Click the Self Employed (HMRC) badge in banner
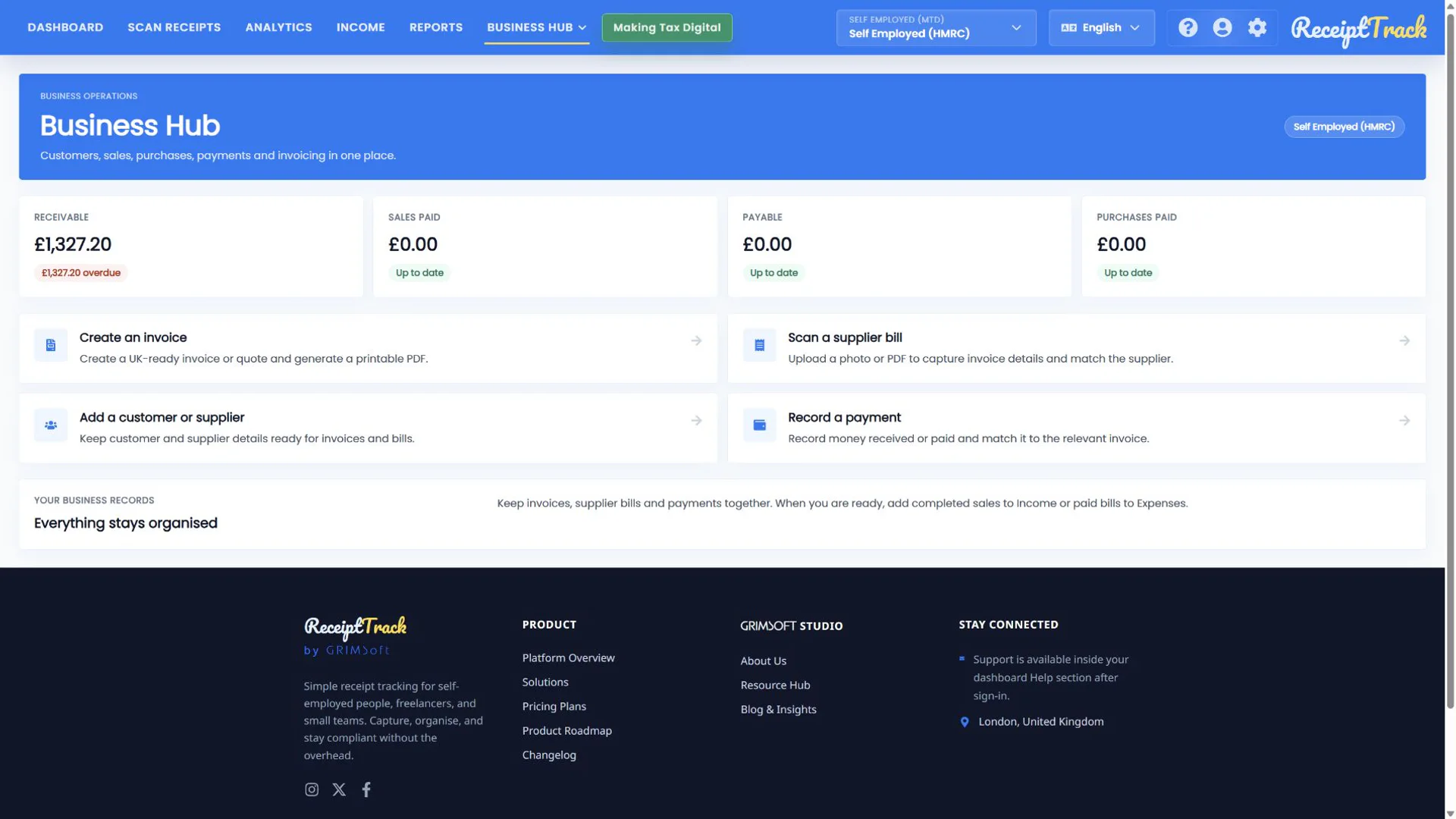 pyautogui.click(x=1344, y=127)
